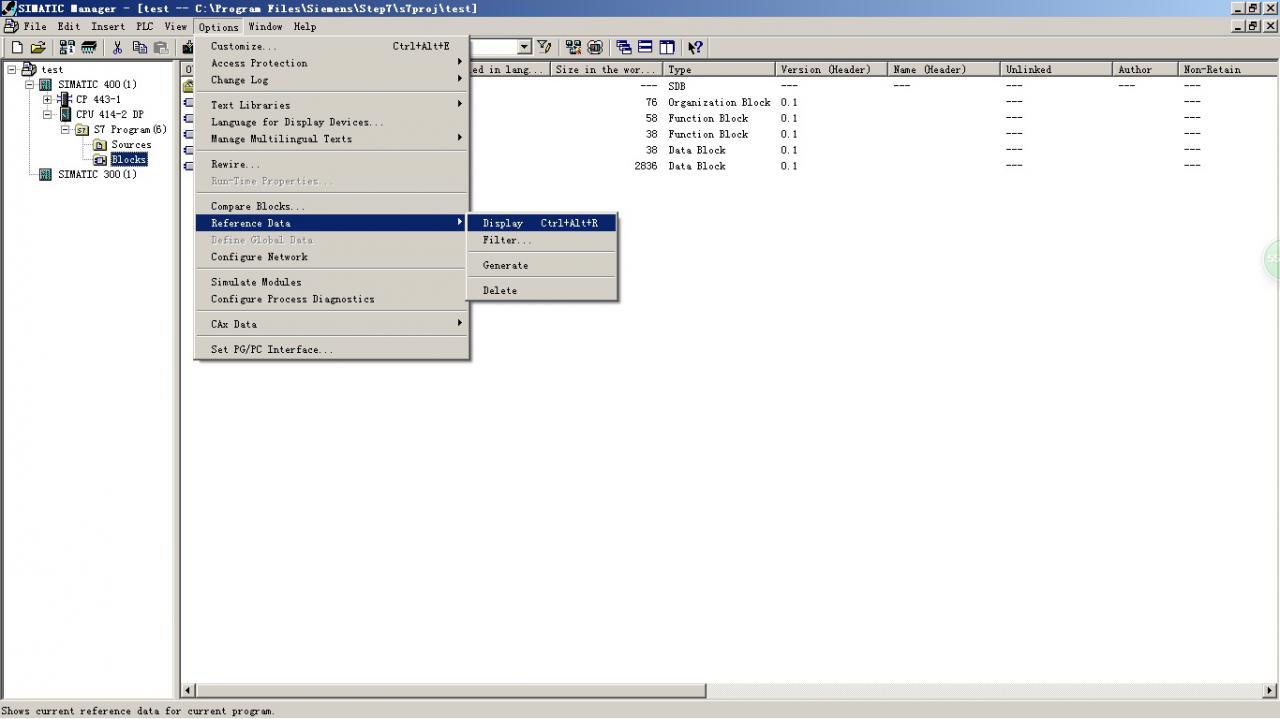
Task: Click the S7 Memory Card toolbar icon
Action: point(89,47)
